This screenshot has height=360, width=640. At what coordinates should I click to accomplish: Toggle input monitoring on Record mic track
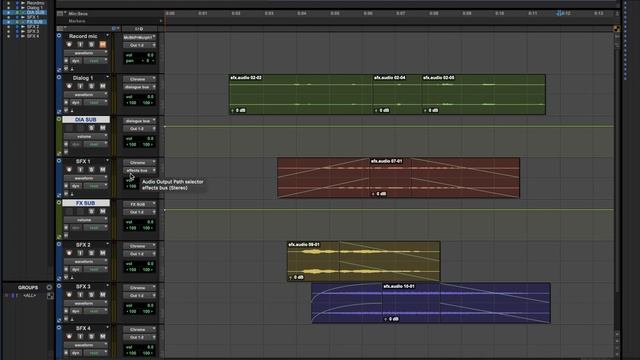(x=80, y=44)
